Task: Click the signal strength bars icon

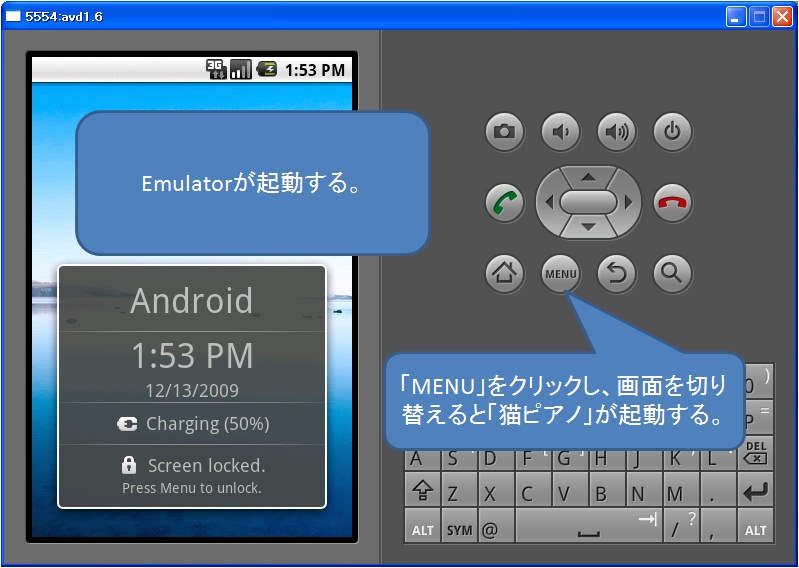Action: [x=241, y=69]
